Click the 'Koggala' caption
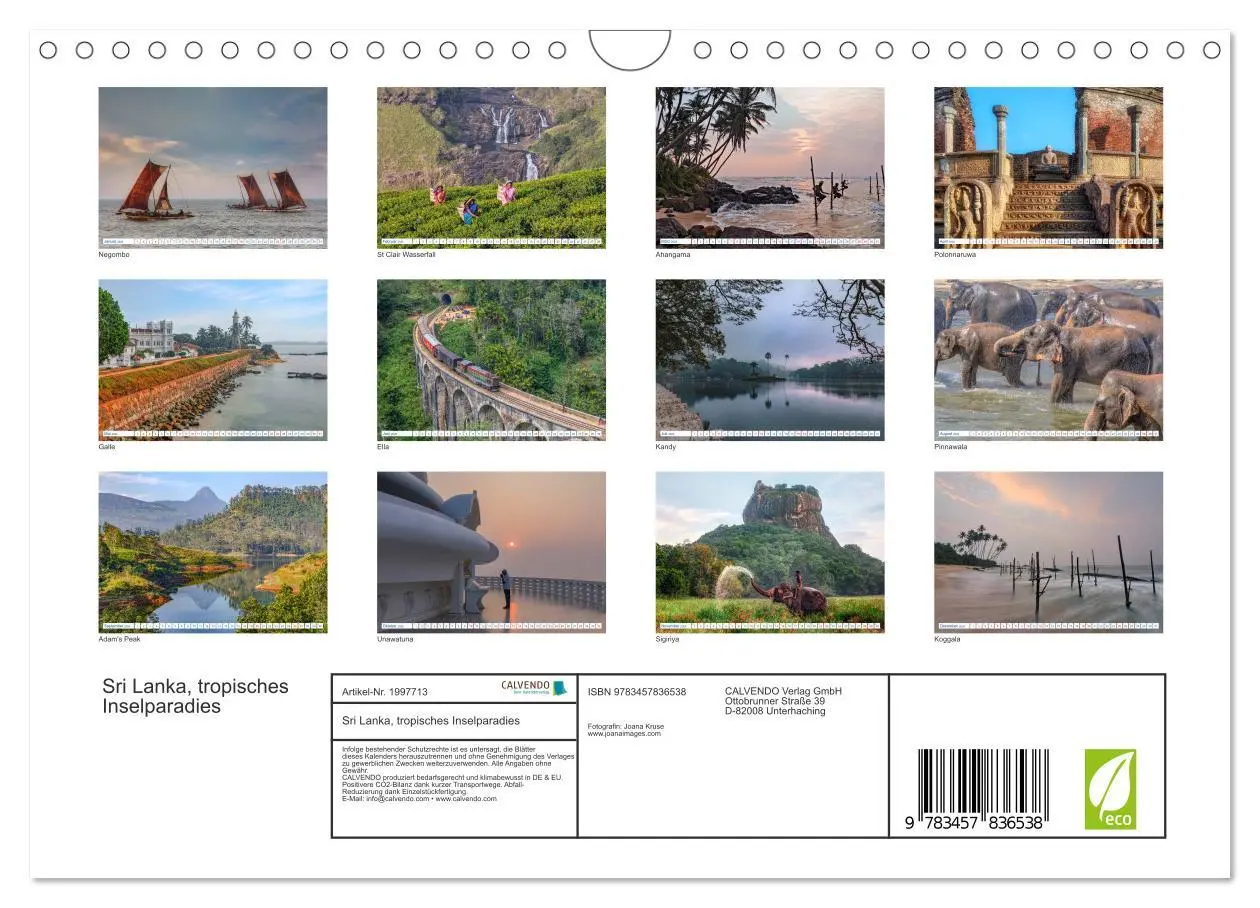This screenshot has height=908, width=1260. [947, 639]
